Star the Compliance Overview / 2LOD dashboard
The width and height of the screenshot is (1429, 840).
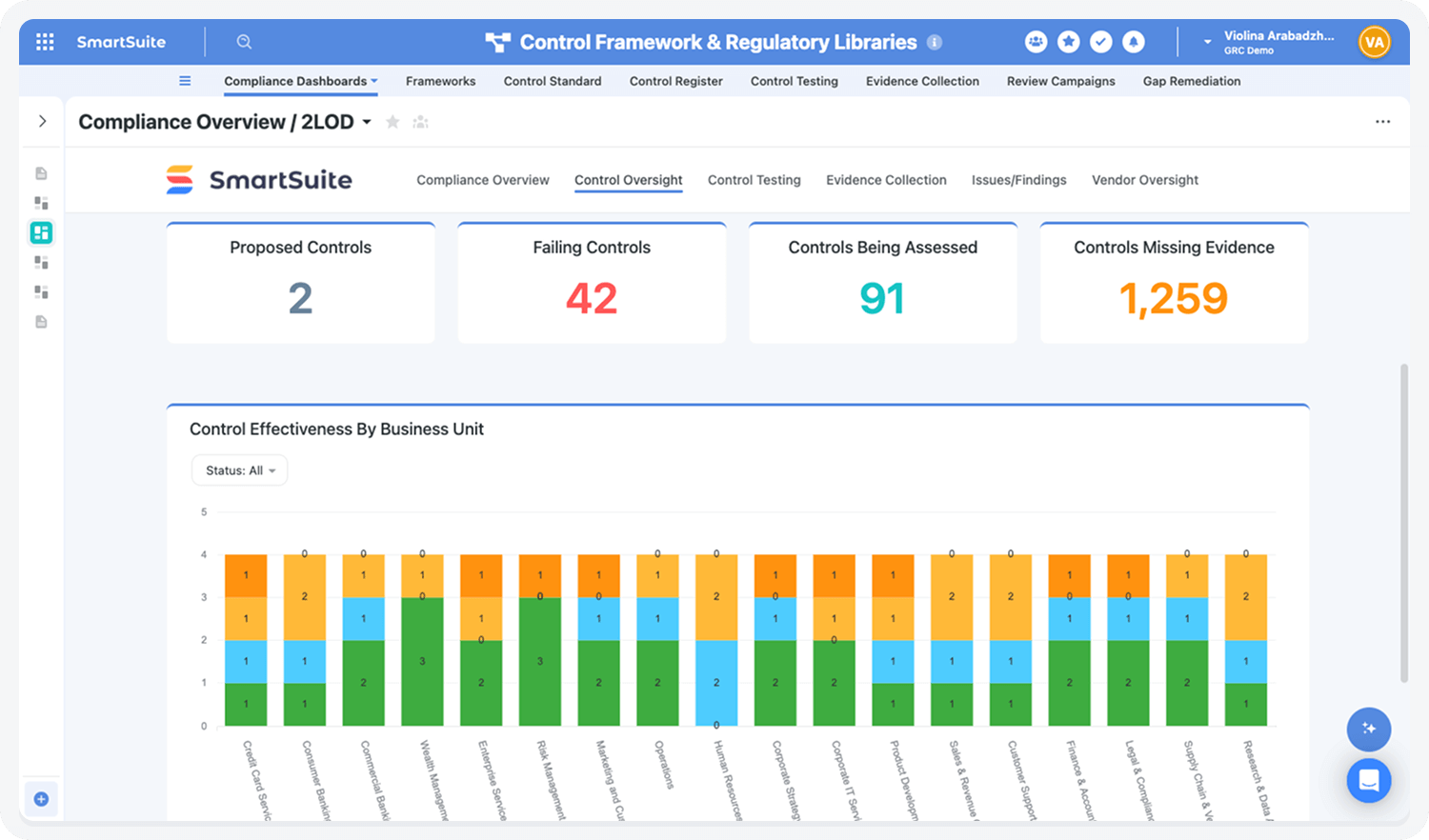coord(392,122)
